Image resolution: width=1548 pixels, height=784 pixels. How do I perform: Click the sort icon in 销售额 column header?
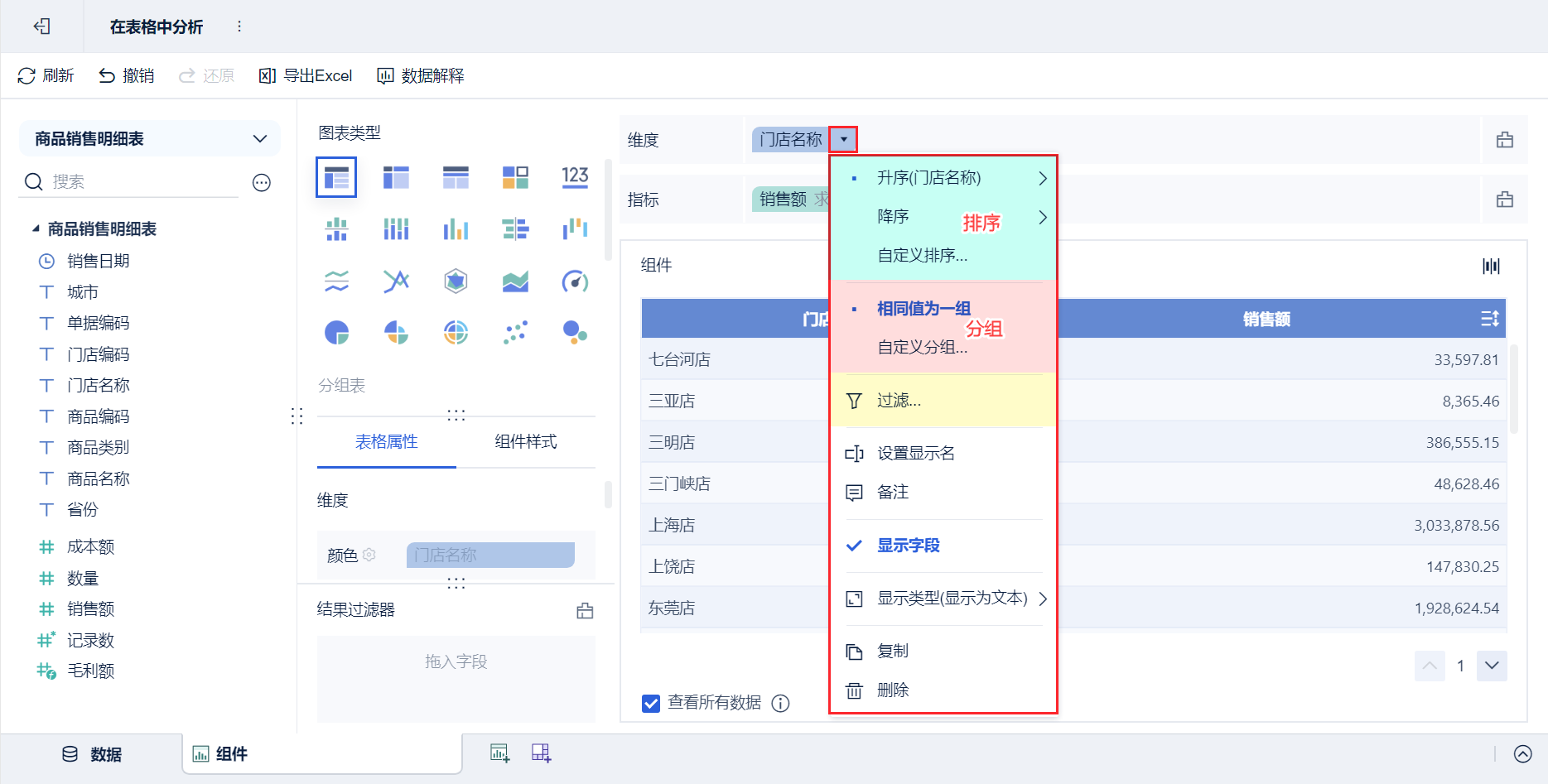coord(1489,319)
